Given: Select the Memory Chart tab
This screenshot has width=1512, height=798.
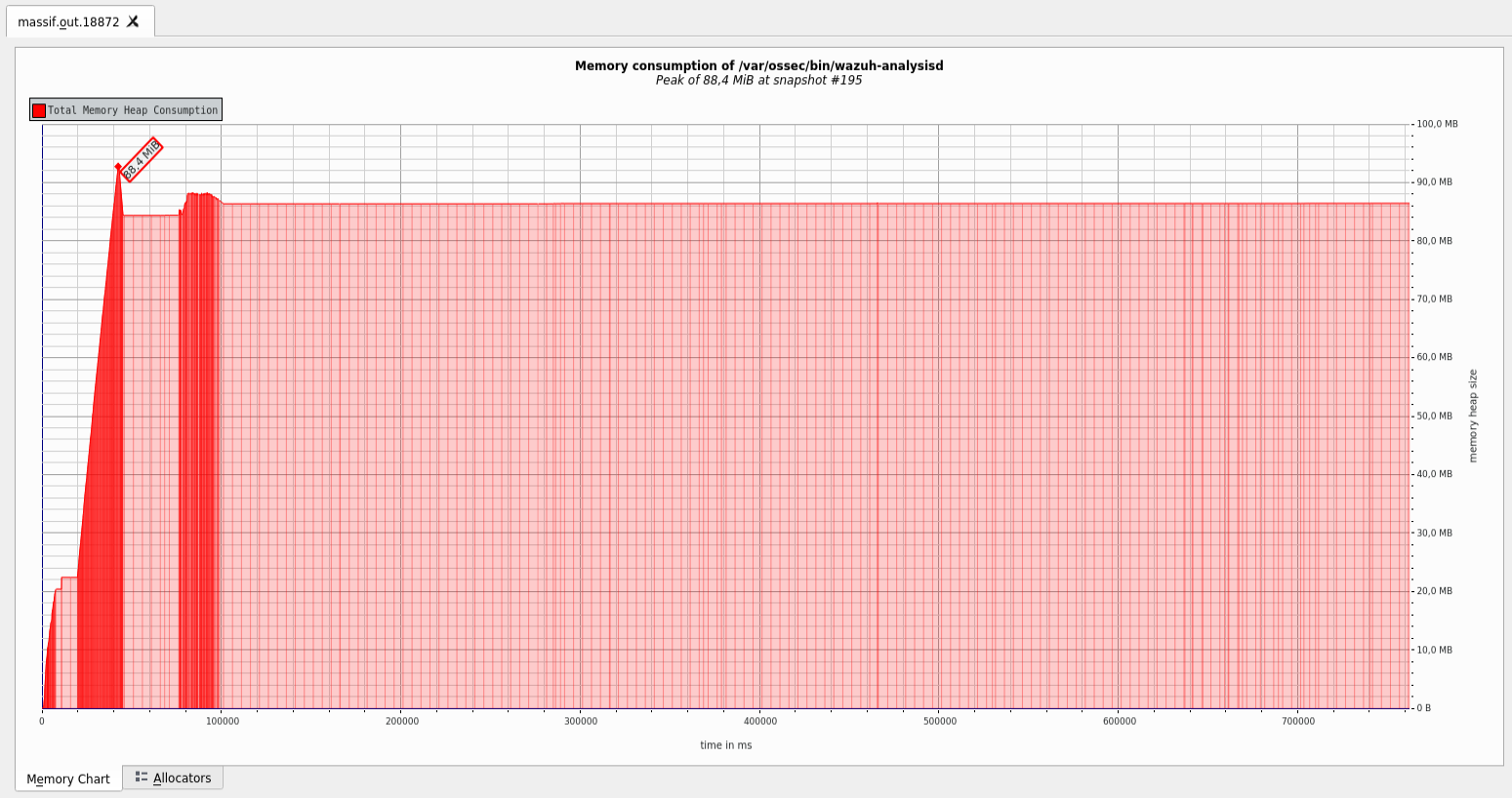Looking at the screenshot, I should pyautogui.click(x=67, y=778).
